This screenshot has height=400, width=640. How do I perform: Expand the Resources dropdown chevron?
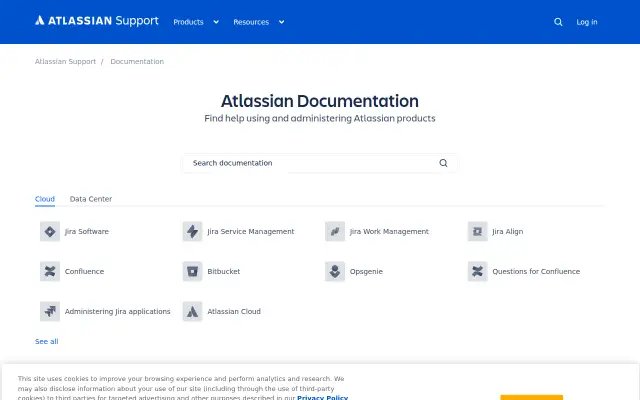click(281, 22)
